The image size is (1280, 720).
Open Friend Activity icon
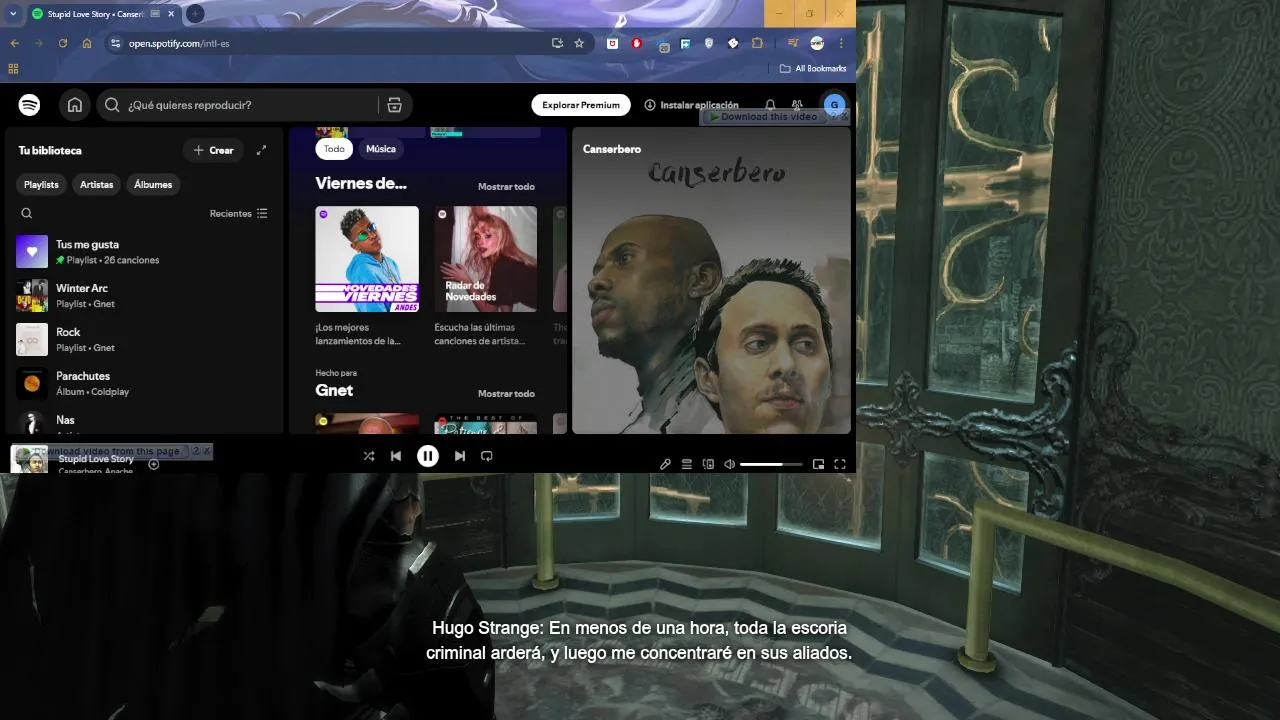[797, 105]
